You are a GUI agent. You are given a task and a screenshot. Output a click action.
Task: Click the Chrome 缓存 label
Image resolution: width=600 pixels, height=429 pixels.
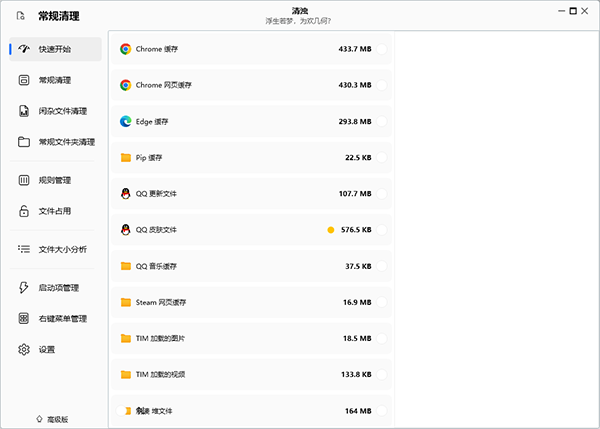click(x=157, y=49)
